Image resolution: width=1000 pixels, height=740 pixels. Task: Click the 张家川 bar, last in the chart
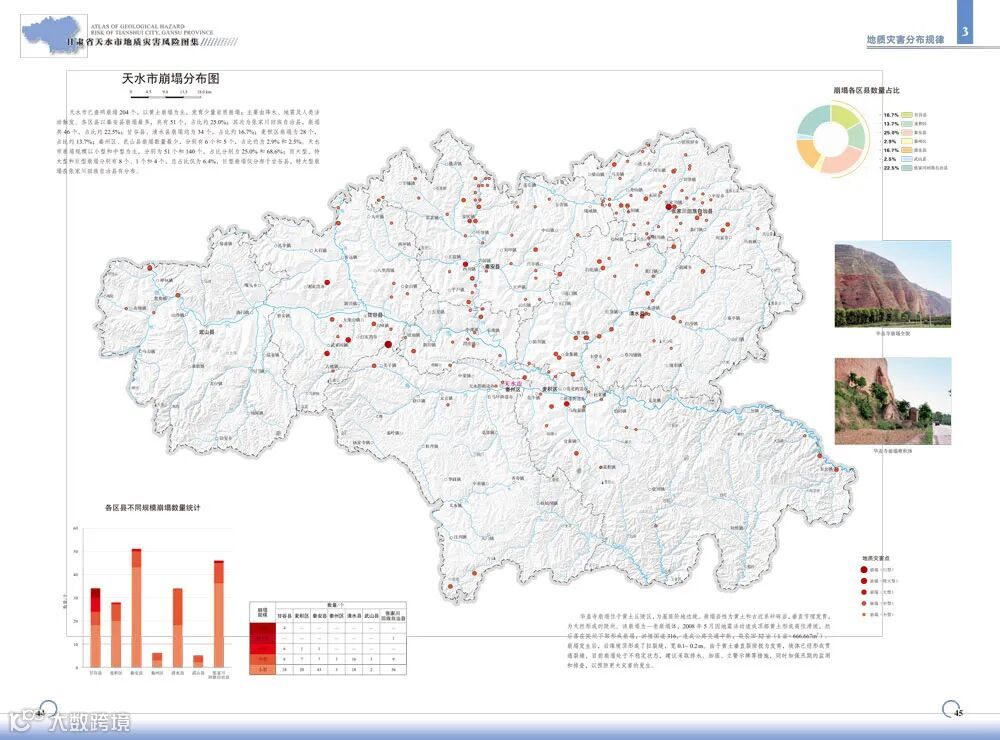pyautogui.click(x=219, y=614)
